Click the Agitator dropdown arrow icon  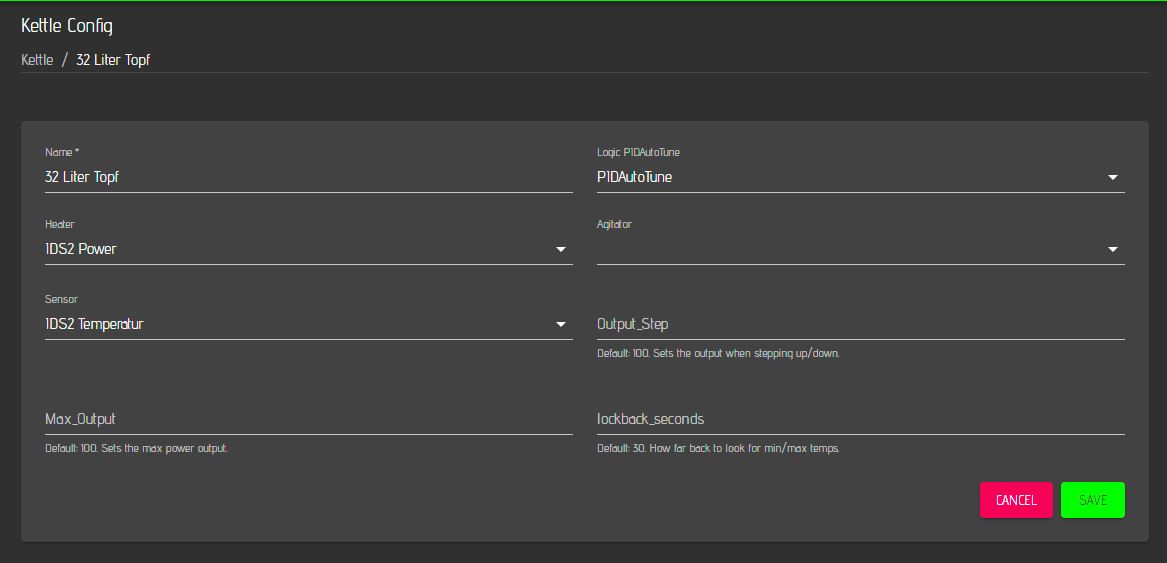click(x=1113, y=250)
